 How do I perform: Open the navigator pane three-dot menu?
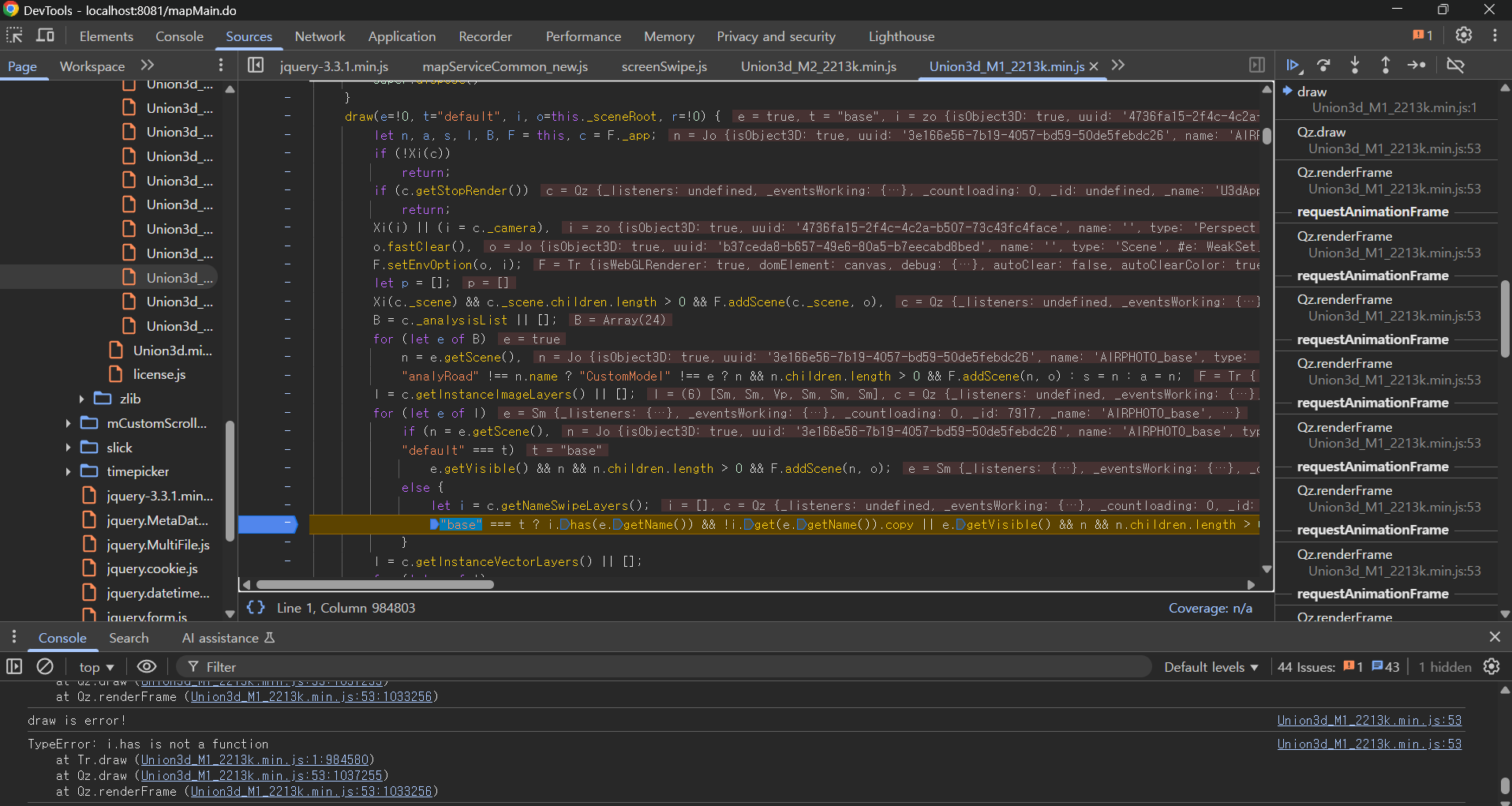point(221,66)
